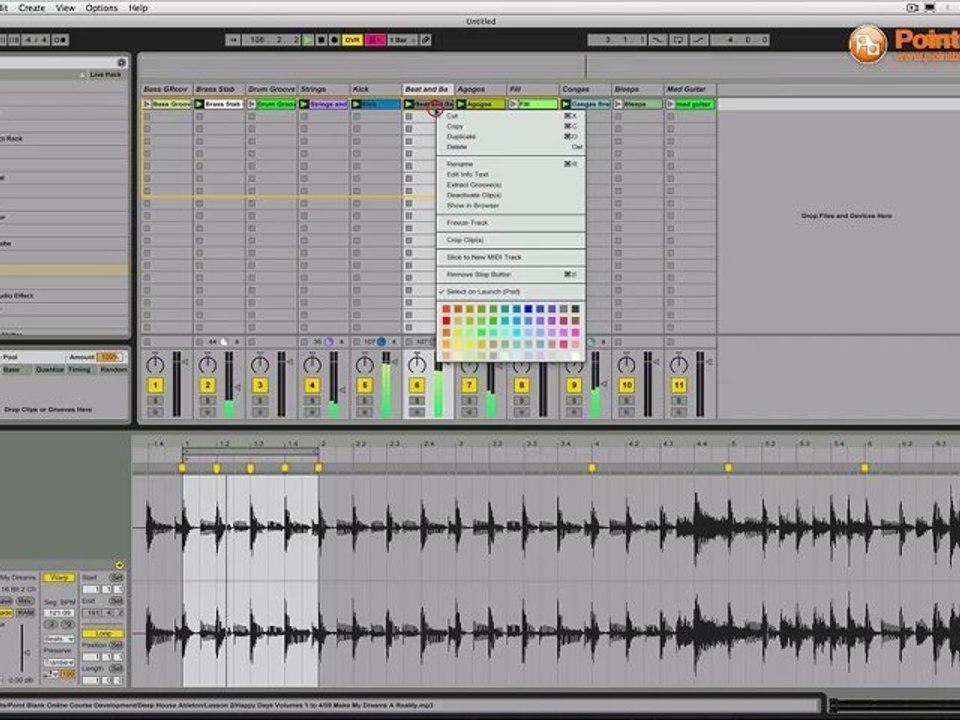Screen dimensions: 960x720
Task: Open the Create menu
Action: (32, 8)
